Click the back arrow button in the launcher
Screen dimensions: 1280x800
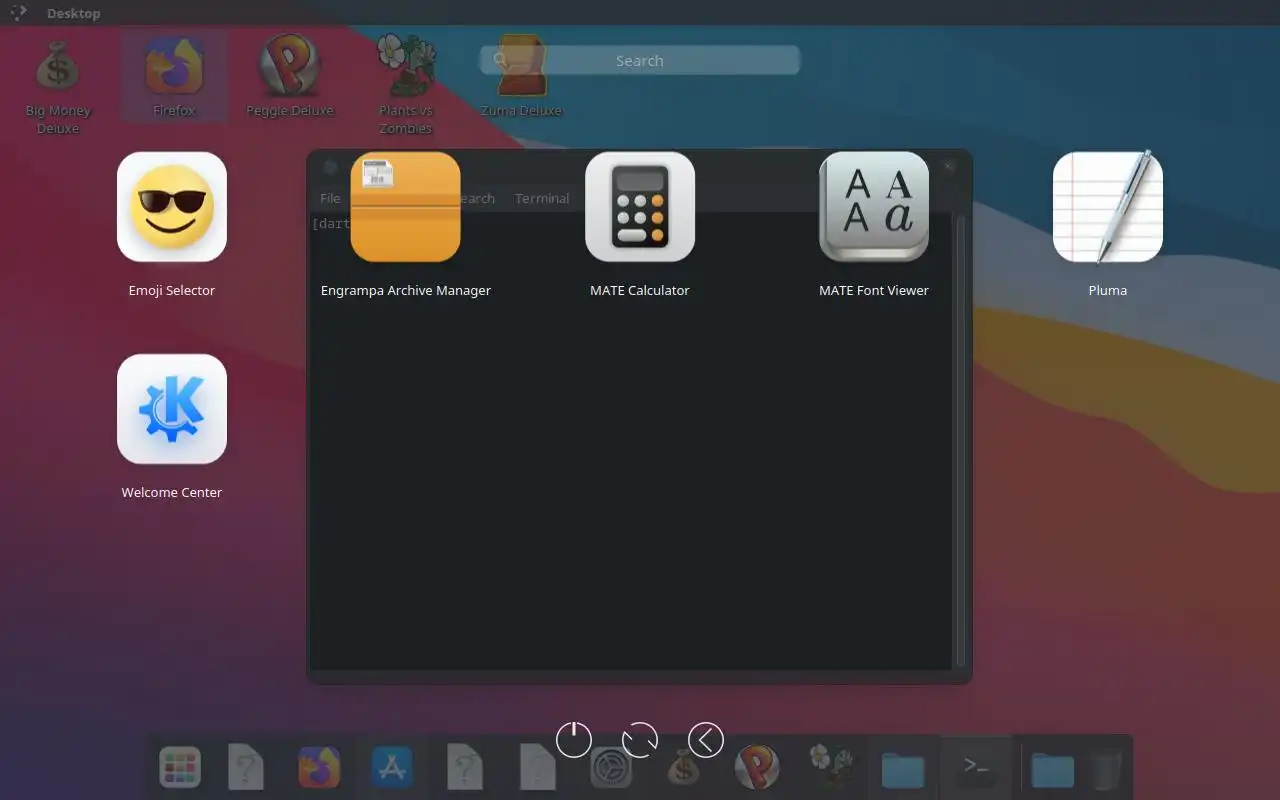pyautogui.click(x=706, y=740)
